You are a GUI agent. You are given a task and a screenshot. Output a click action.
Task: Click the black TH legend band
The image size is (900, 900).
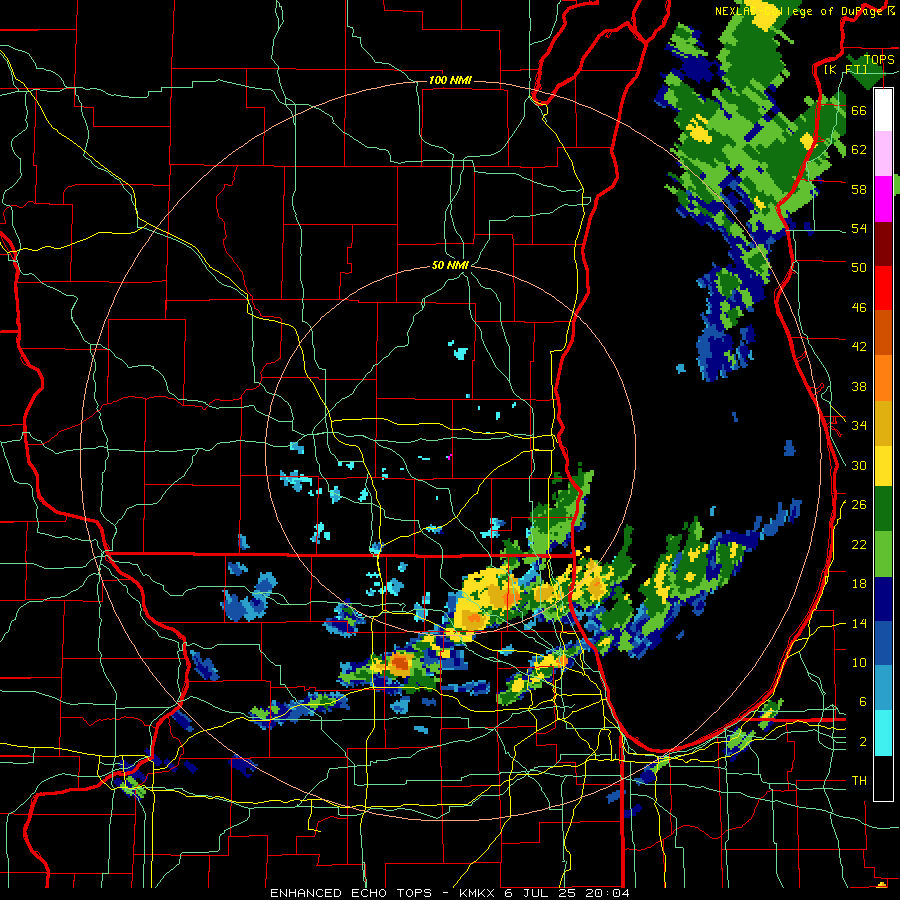[883, 778]
